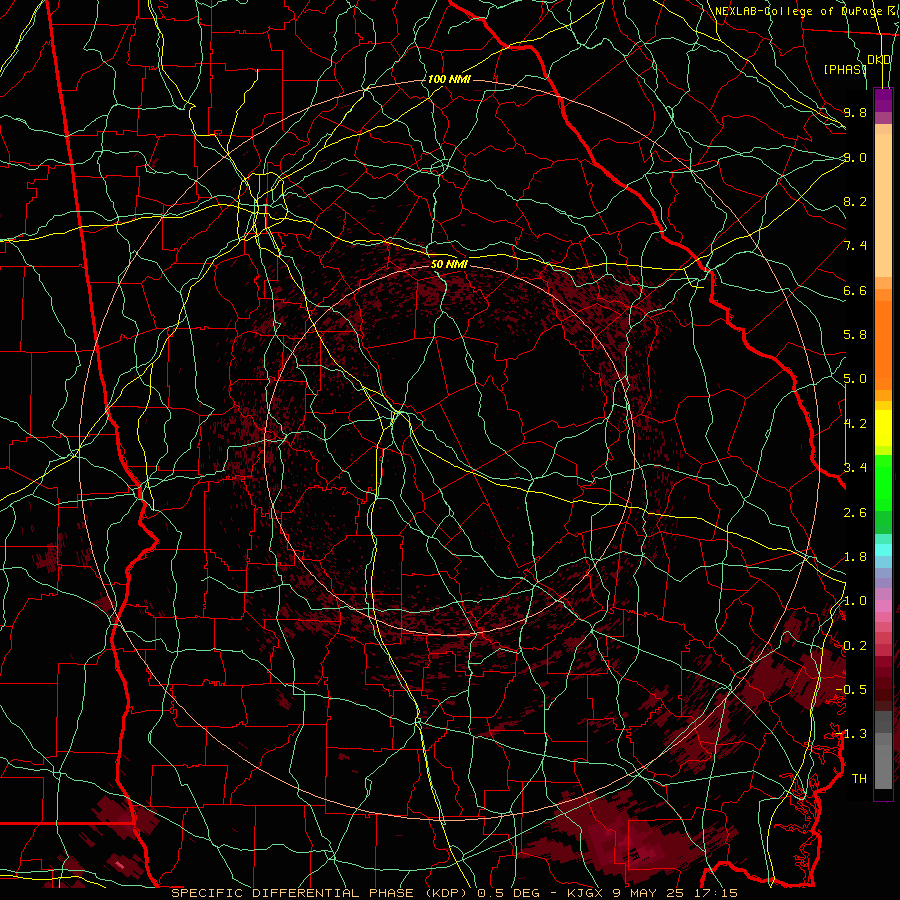Image resolution: width=900 pixels, height=900 pixels.
Task: Pick the bright green segment of the color bar
Action: coord(883,483)
